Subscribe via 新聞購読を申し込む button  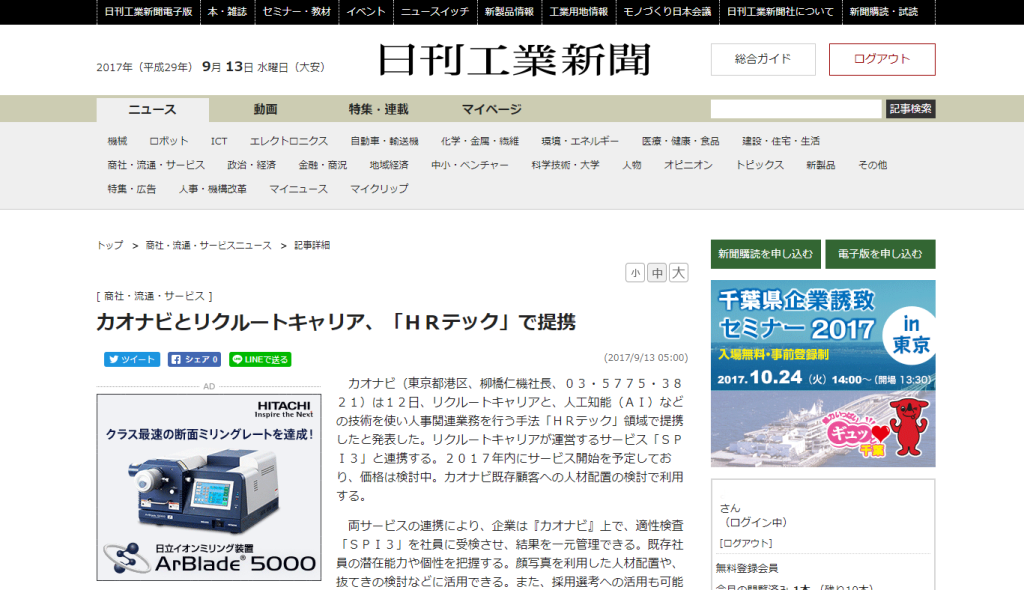click(x=765, y=254)
